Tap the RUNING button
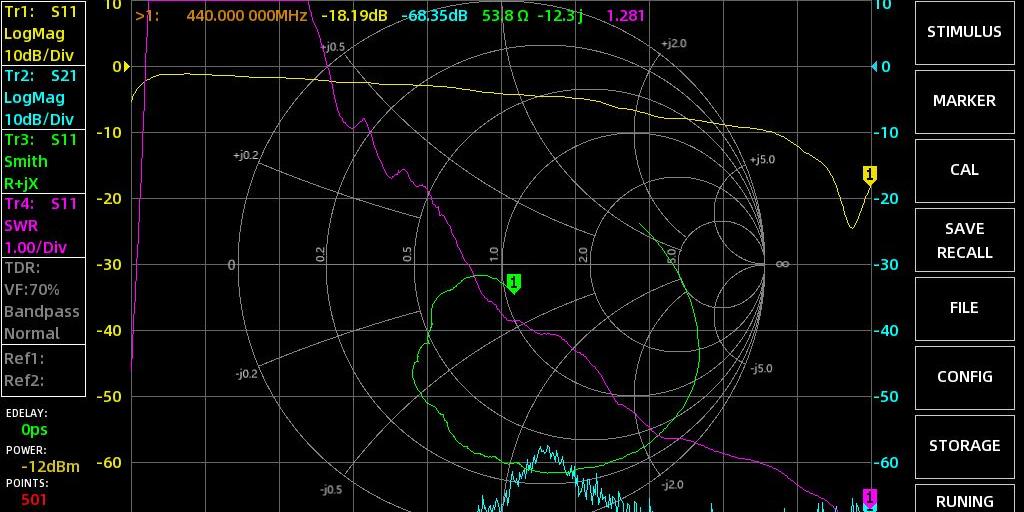 (x=964, y=500)
